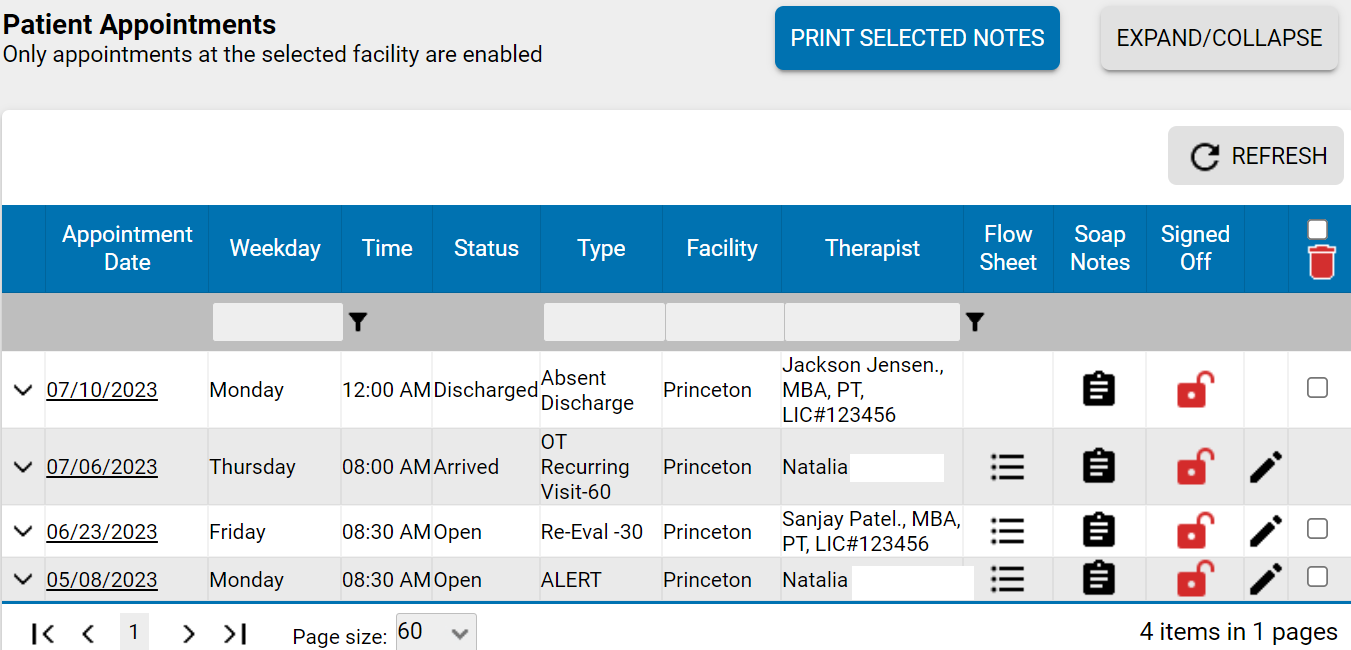Click the trash delete icon in the table header
Image resolution: width=1351 pixels, height=650 pixels.
coord(1320,262)
